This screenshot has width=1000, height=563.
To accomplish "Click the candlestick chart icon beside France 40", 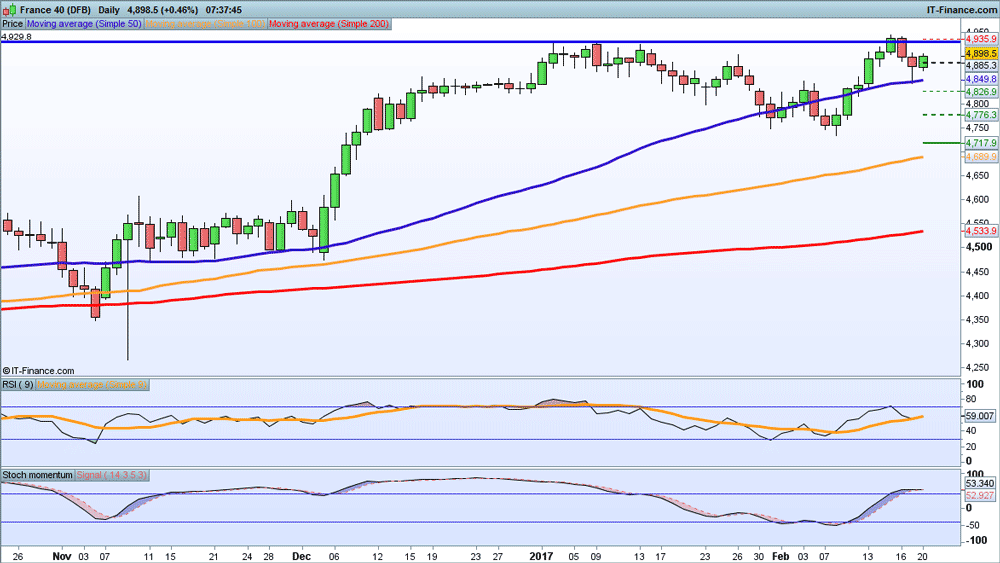I will click(x=10, y=10).
